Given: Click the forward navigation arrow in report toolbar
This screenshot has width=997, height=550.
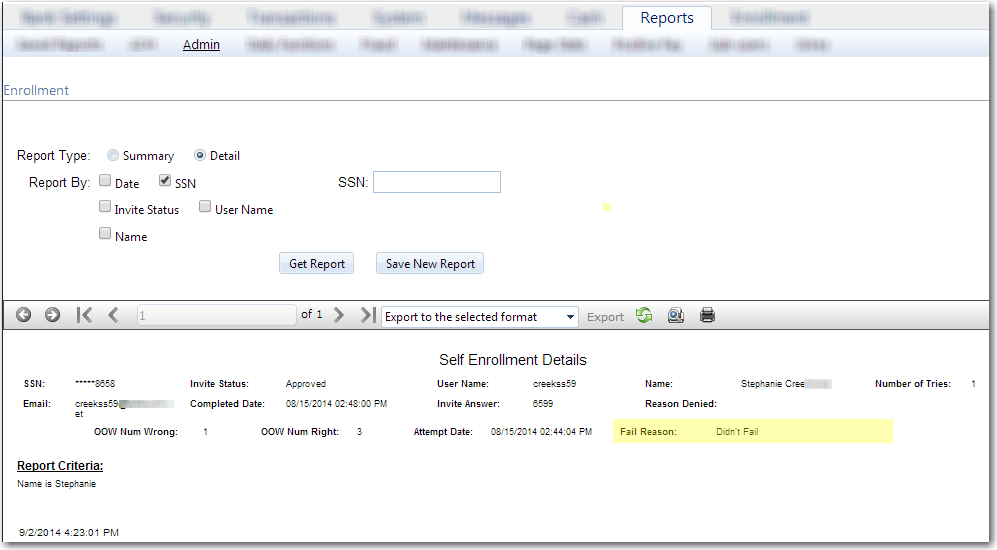Looking at the screenshot, I should coord(52,315).
